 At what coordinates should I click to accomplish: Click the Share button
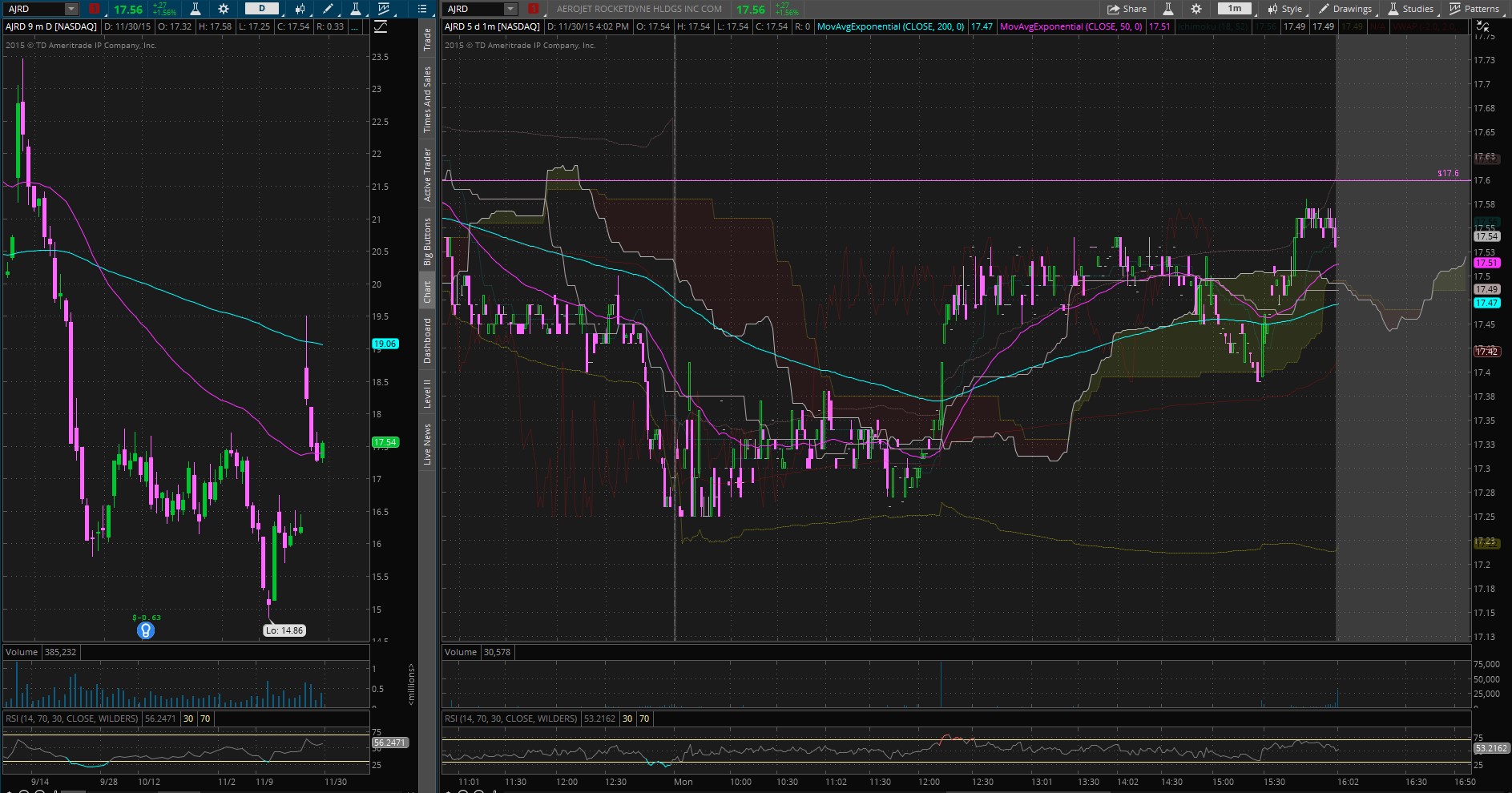1127,9
